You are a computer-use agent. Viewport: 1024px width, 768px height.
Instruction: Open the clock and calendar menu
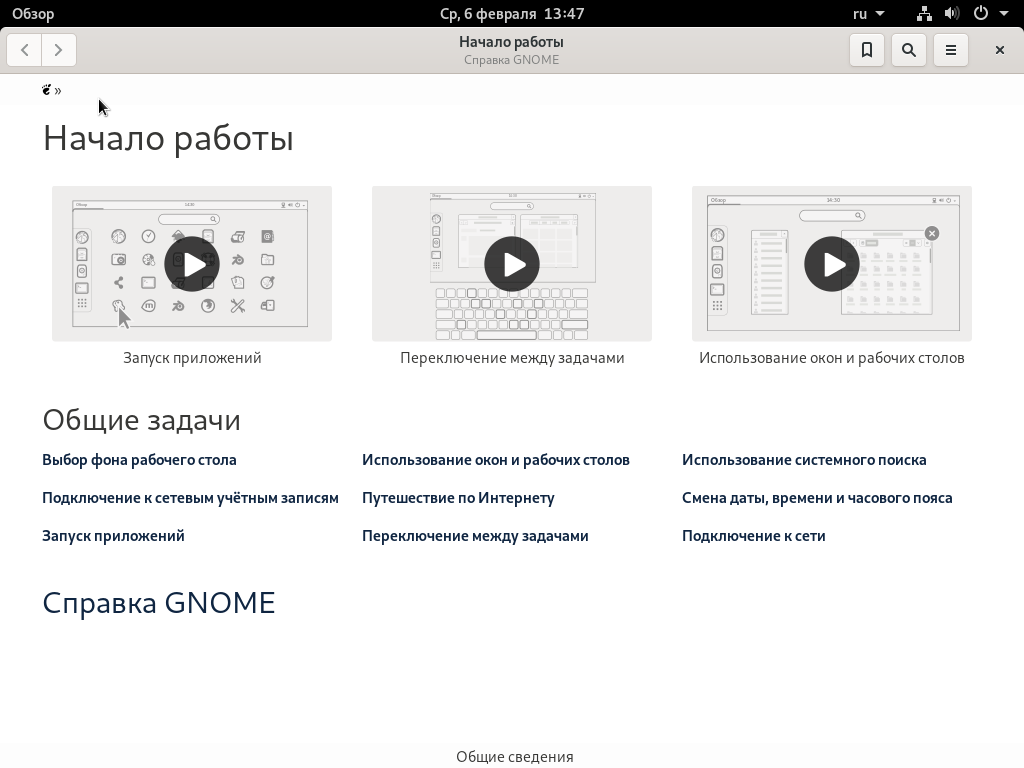click(512, 14)
